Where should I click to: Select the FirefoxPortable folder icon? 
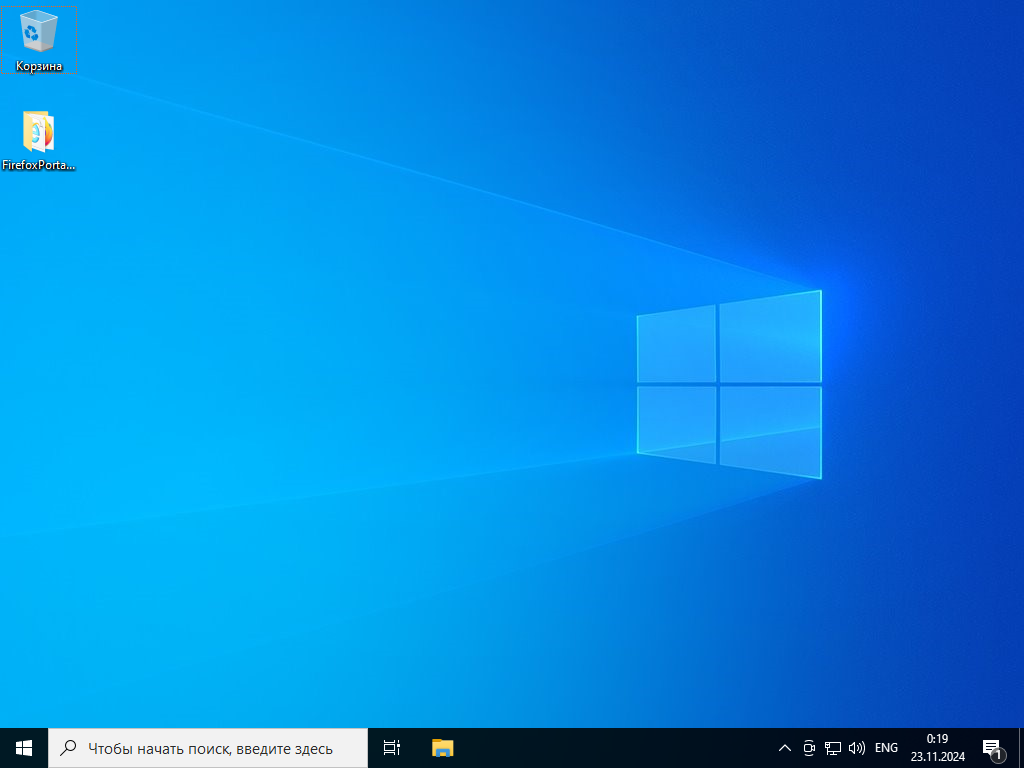(38, 131)
